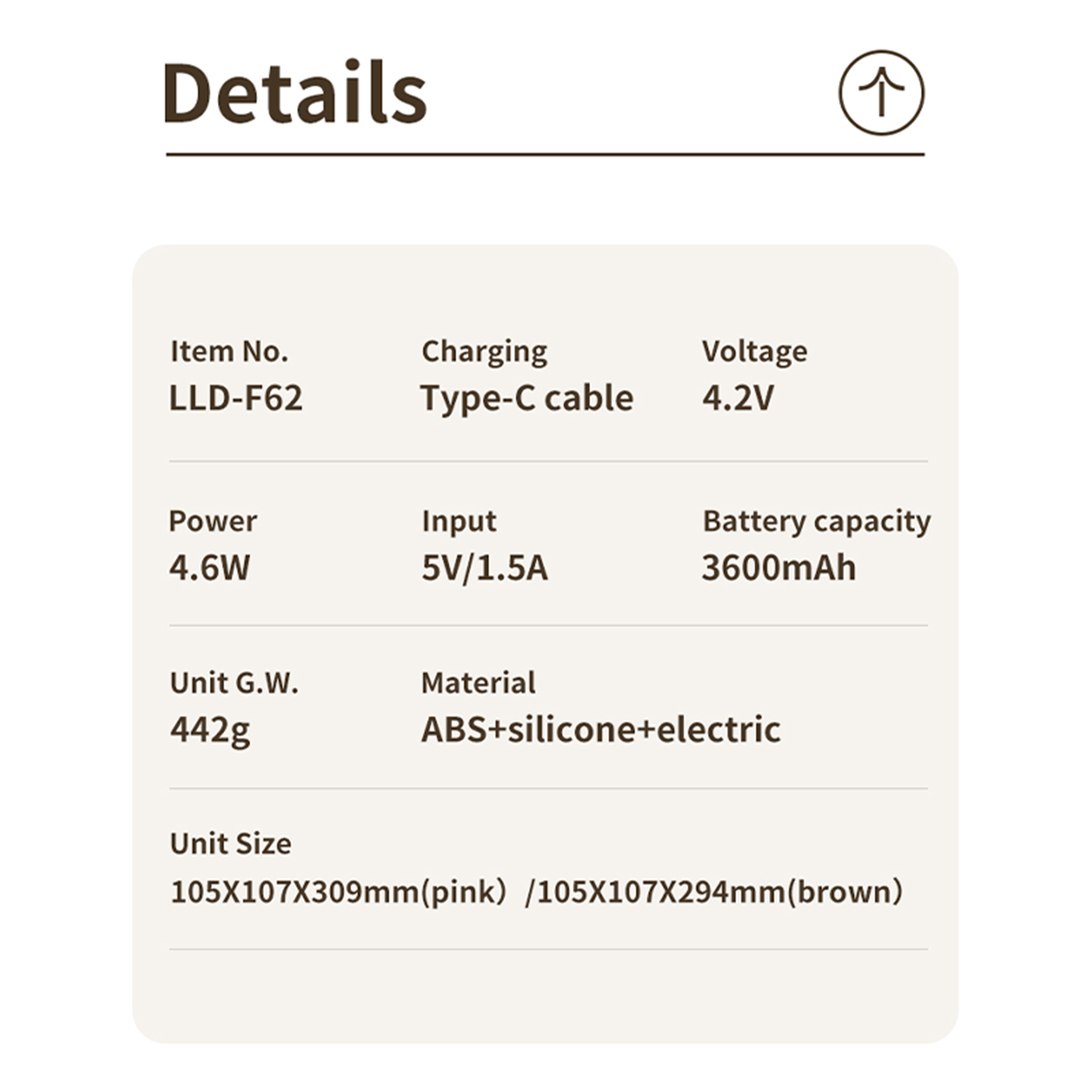Select the 442g weight value

[210, 730]
